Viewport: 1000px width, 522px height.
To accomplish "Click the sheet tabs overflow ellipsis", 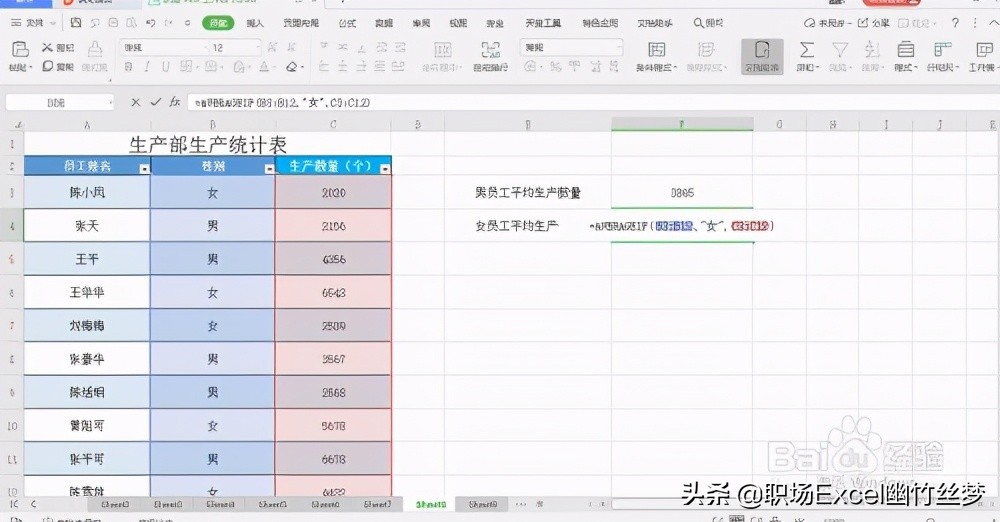I will 521,504.
